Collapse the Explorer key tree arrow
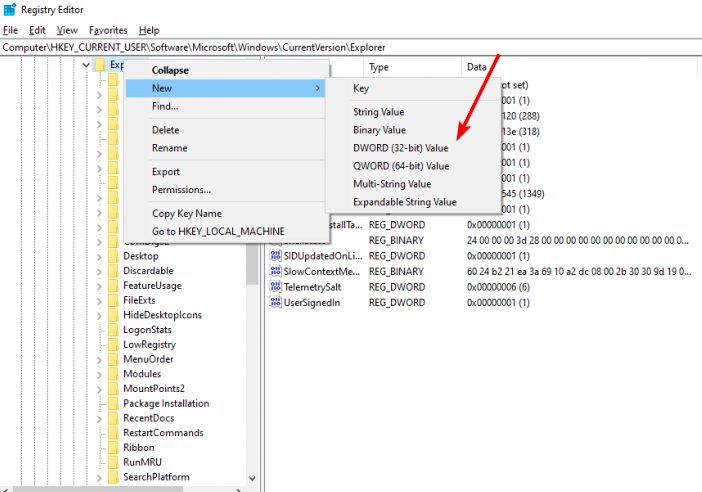Screen dimensions: 702x492 [x=87, y=66]
